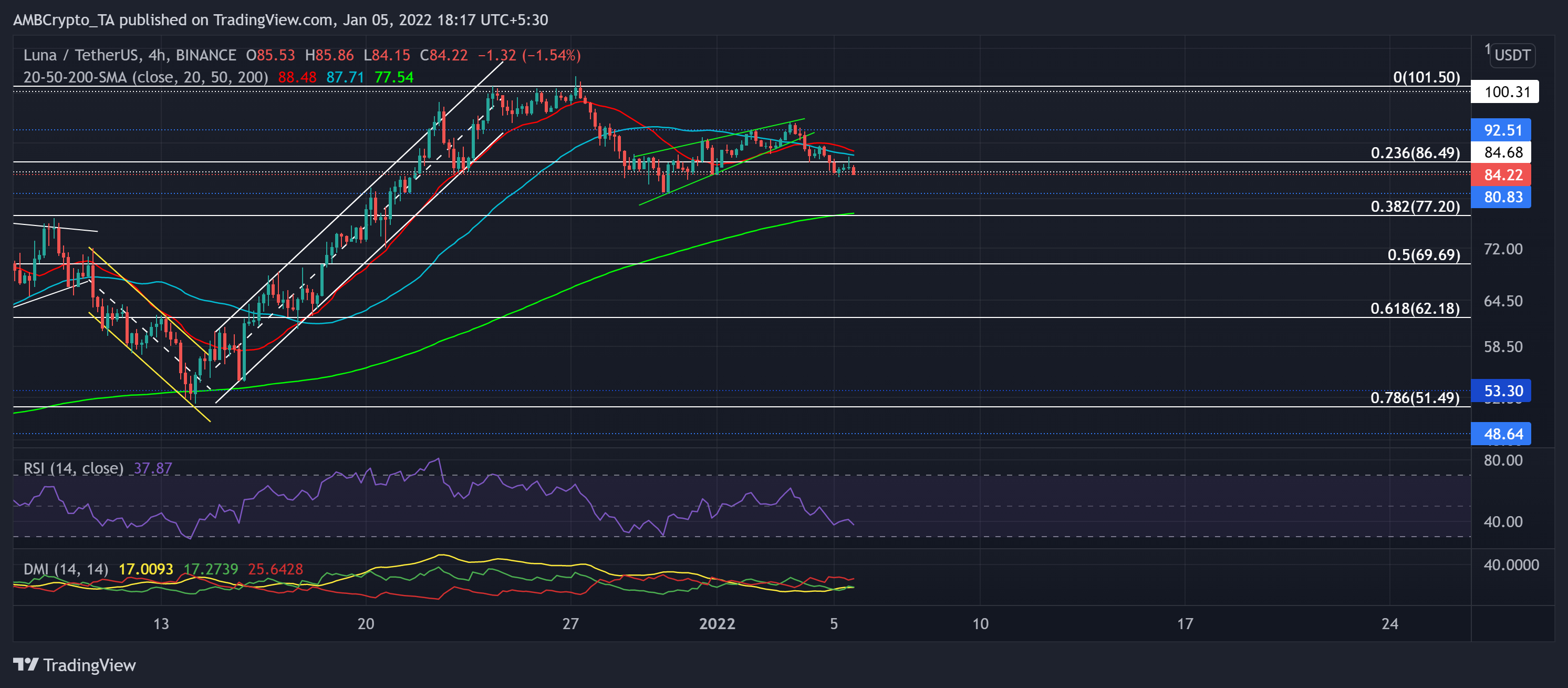The height and width of the screenshot is (688, 1568).
Task: Click the green 77.54 SMA-200 value
Action: 394,77
